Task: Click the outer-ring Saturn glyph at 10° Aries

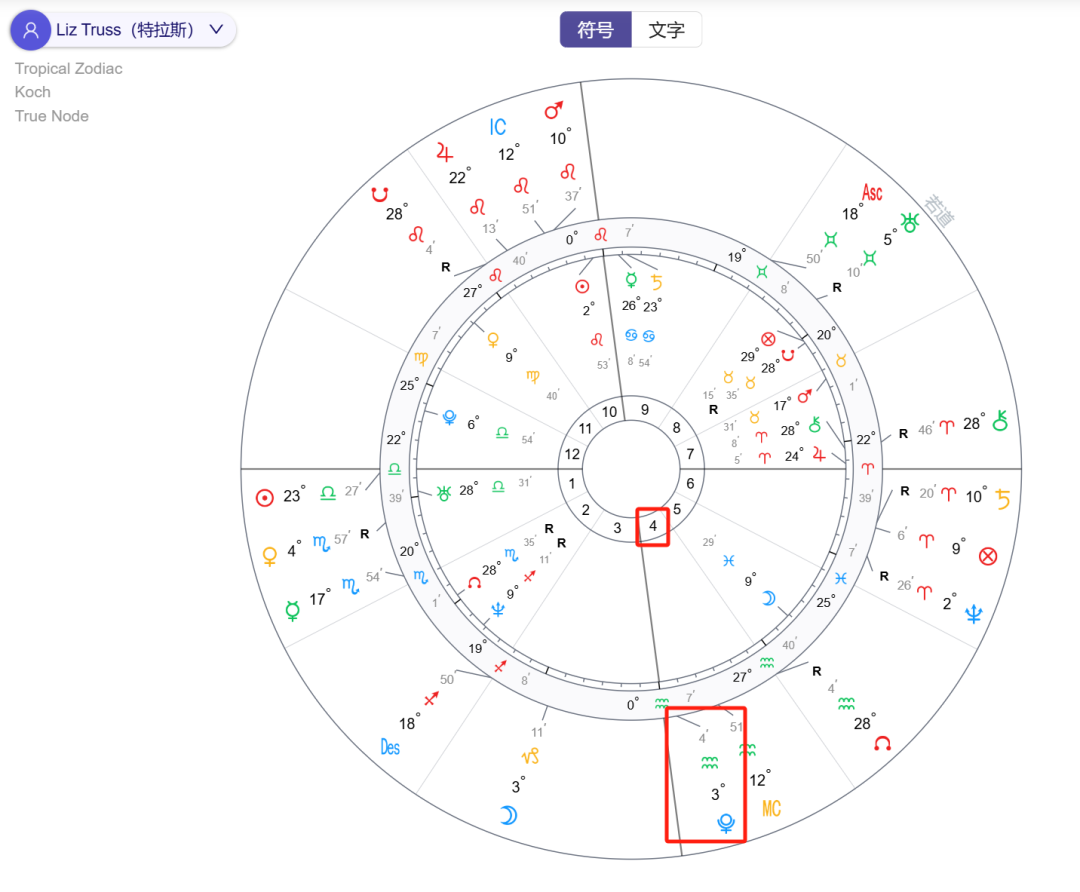Action: [x=1003, y=499]
